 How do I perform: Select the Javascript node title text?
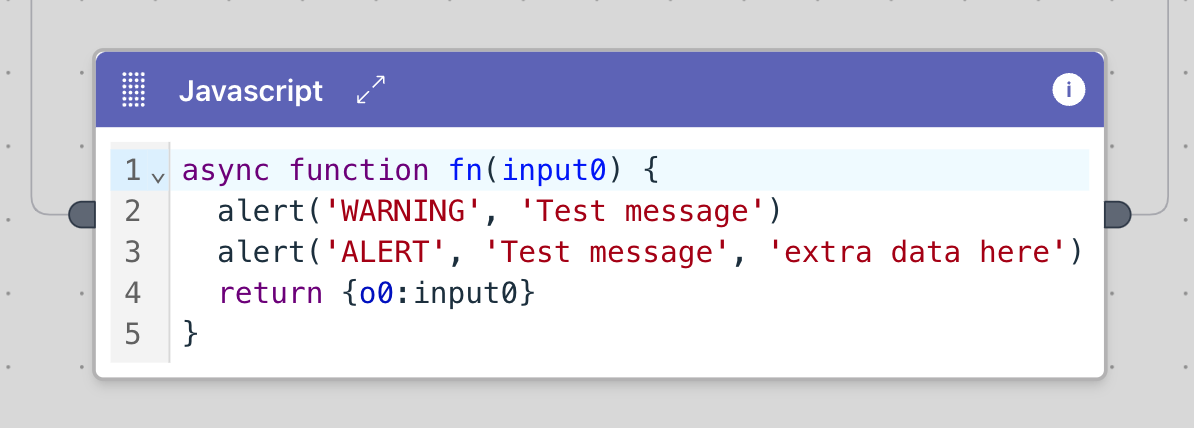coord(251,92)
